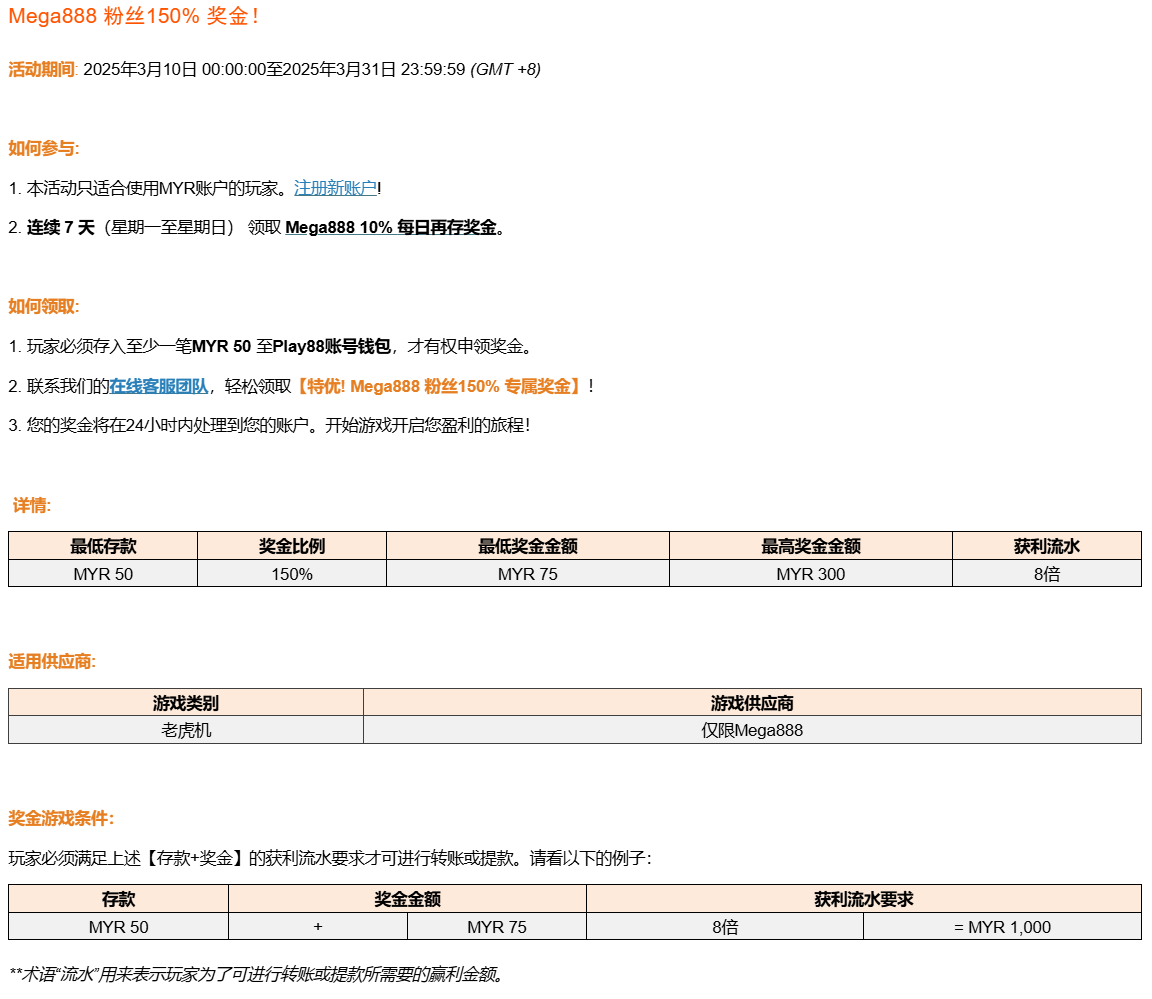Image resolution: width=1152 pixels, height=999 pixels.
Task: Click the Mega888 粉丝150% 奖金 page title
Action: (133, 17)
